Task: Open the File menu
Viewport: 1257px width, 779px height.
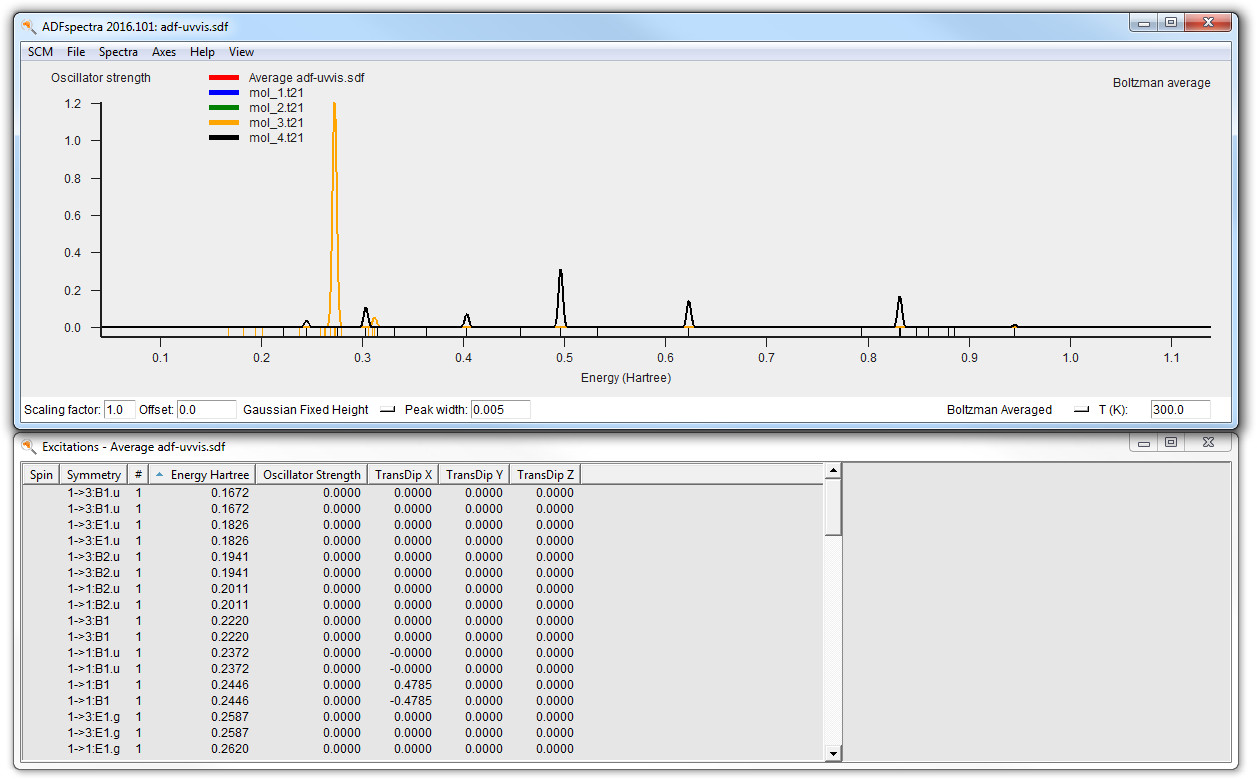Action: coord(76,52)
